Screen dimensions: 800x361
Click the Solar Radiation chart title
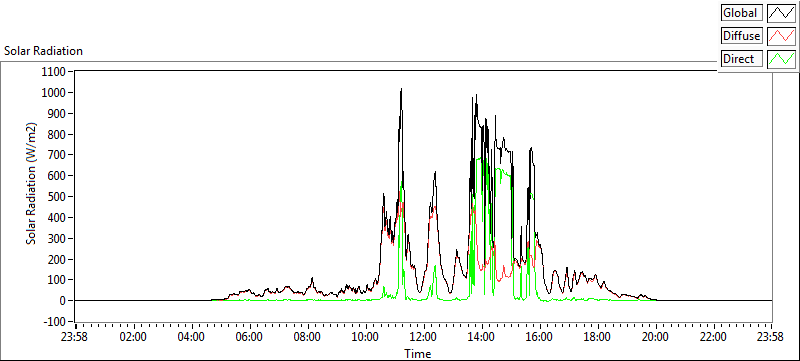pyautogui.click(x=43, y=51)
